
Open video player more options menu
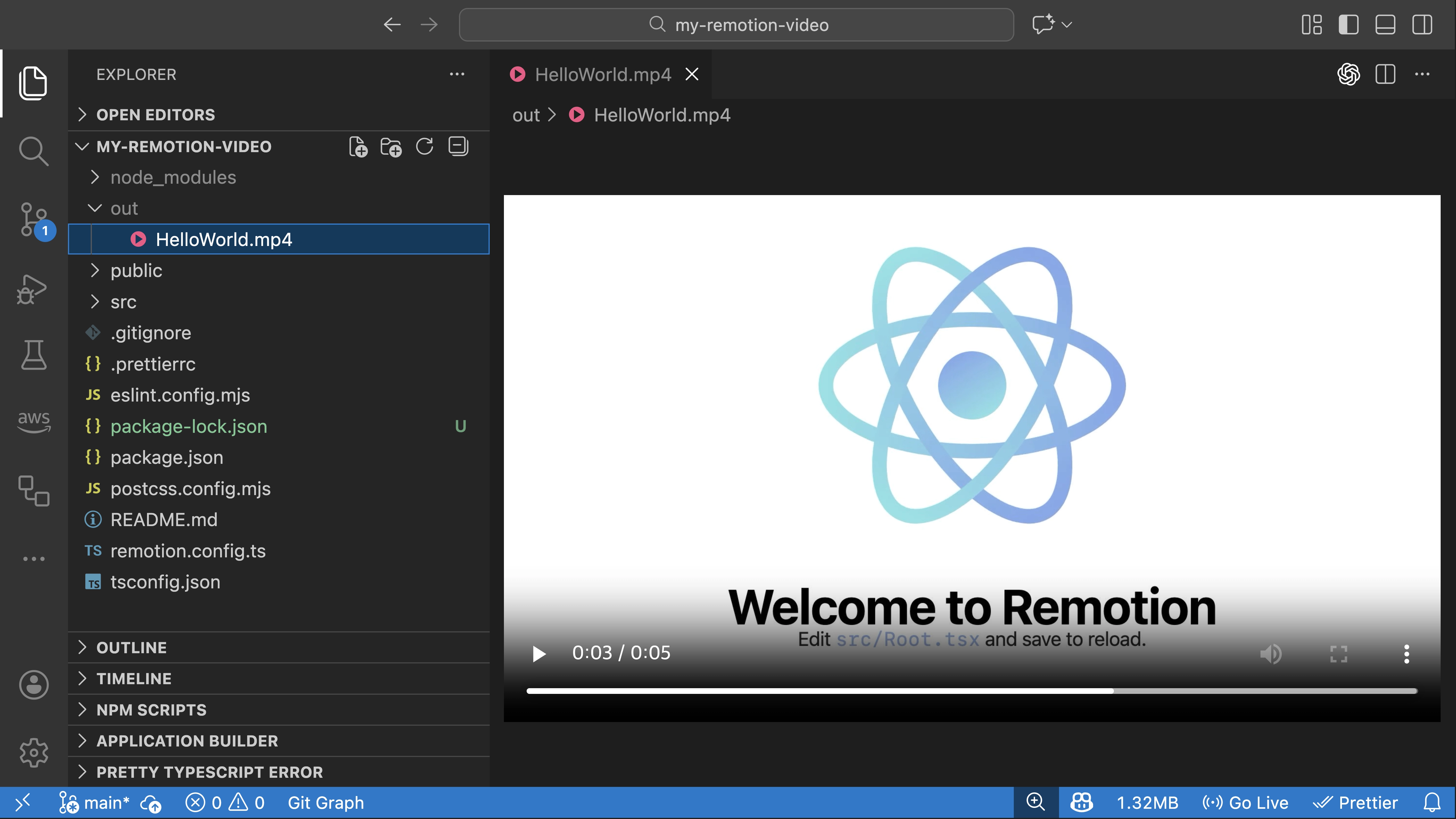pyautogui.click(x=1406, y=654)
